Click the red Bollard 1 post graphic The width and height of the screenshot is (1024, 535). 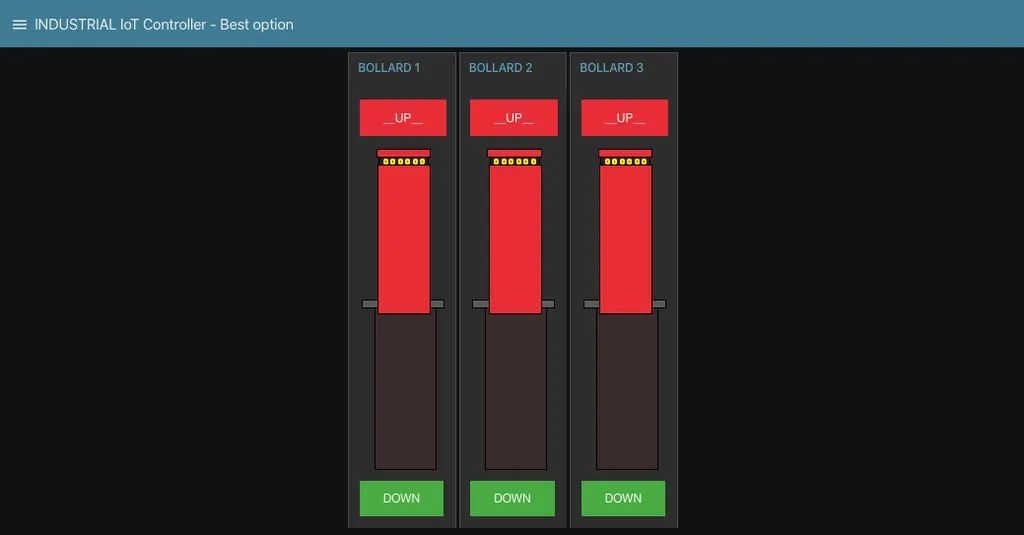tap(404, 238)
